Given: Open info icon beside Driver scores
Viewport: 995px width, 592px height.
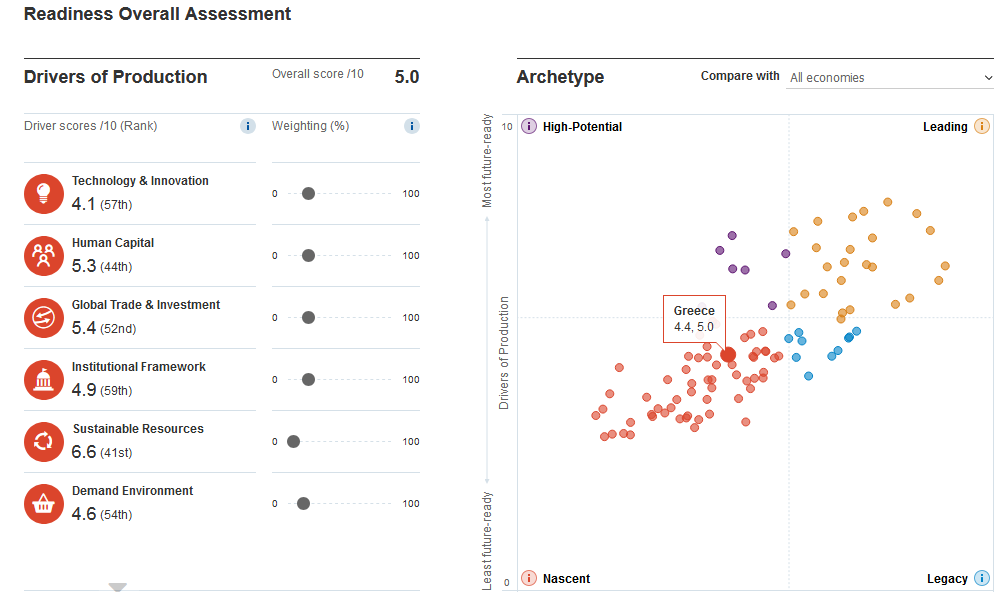Looking at the screenshot, I should (x=247, y=126).
